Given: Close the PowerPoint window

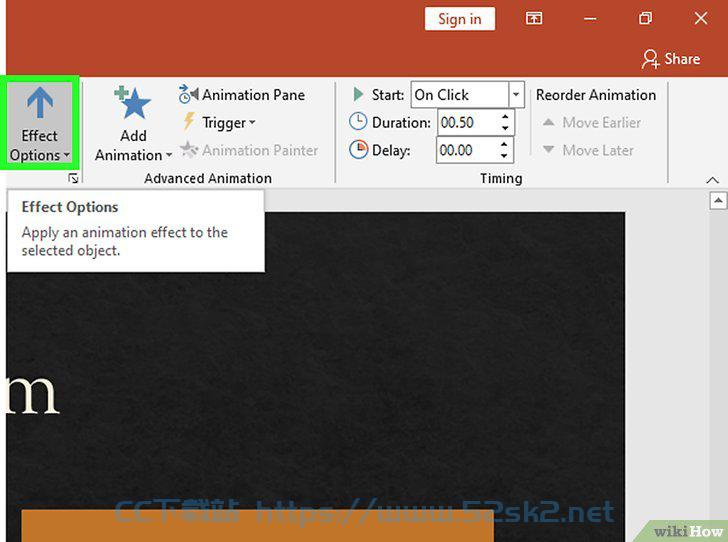Looking at the screenshot, I should (x=701, y=19).
